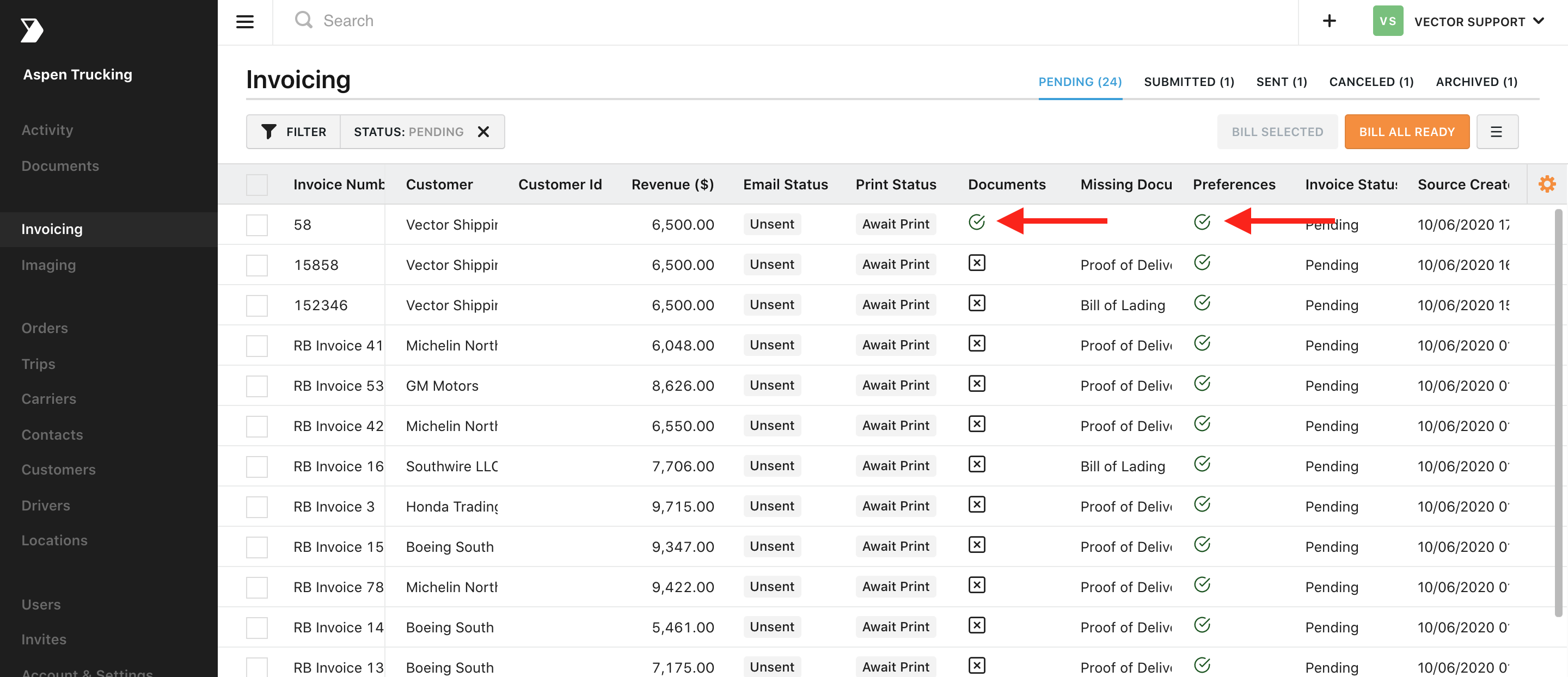Click the Bill Selected button
Viewport: 1568px width, 677px height.
(x=1277, y=131)
